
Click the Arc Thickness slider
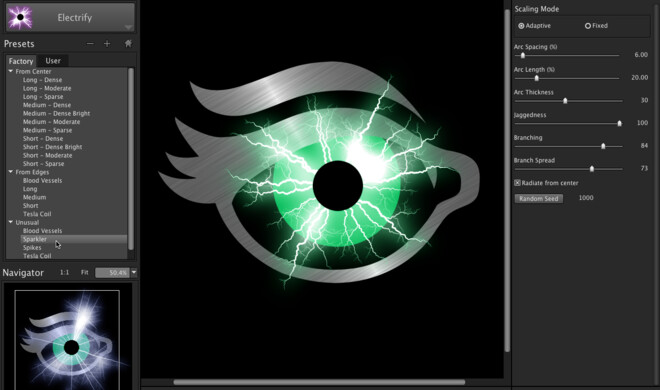pyautogui.click(x=568, y=101)
